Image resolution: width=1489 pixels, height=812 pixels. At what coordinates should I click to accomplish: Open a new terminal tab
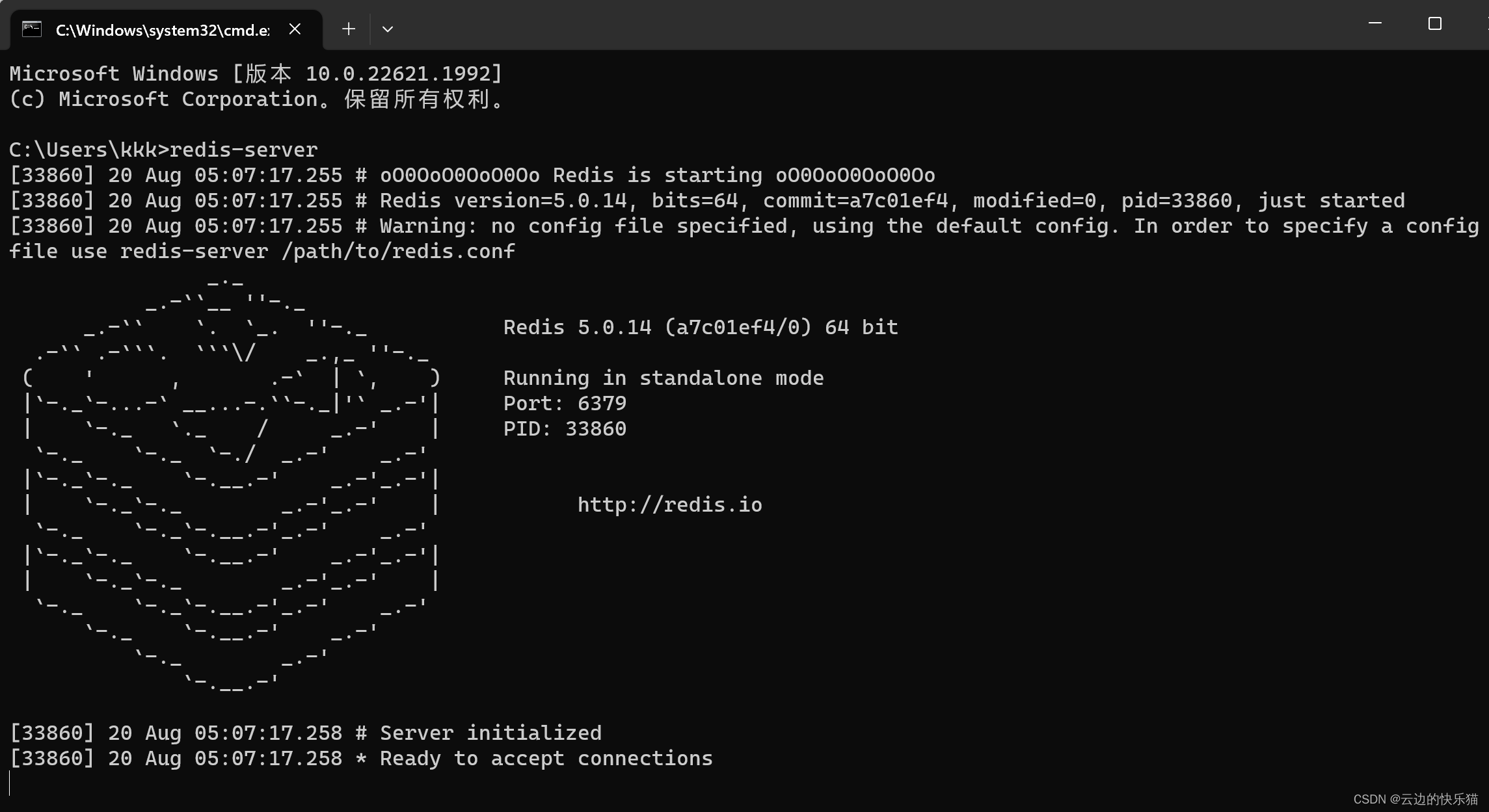(x=349, y=29)
